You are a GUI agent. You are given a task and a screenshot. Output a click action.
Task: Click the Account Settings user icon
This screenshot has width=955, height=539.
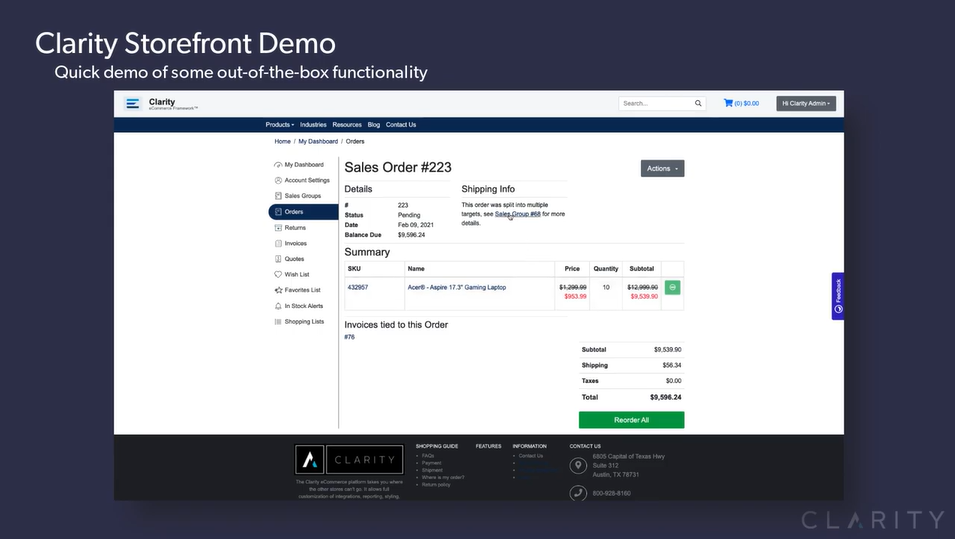[278, 180]
